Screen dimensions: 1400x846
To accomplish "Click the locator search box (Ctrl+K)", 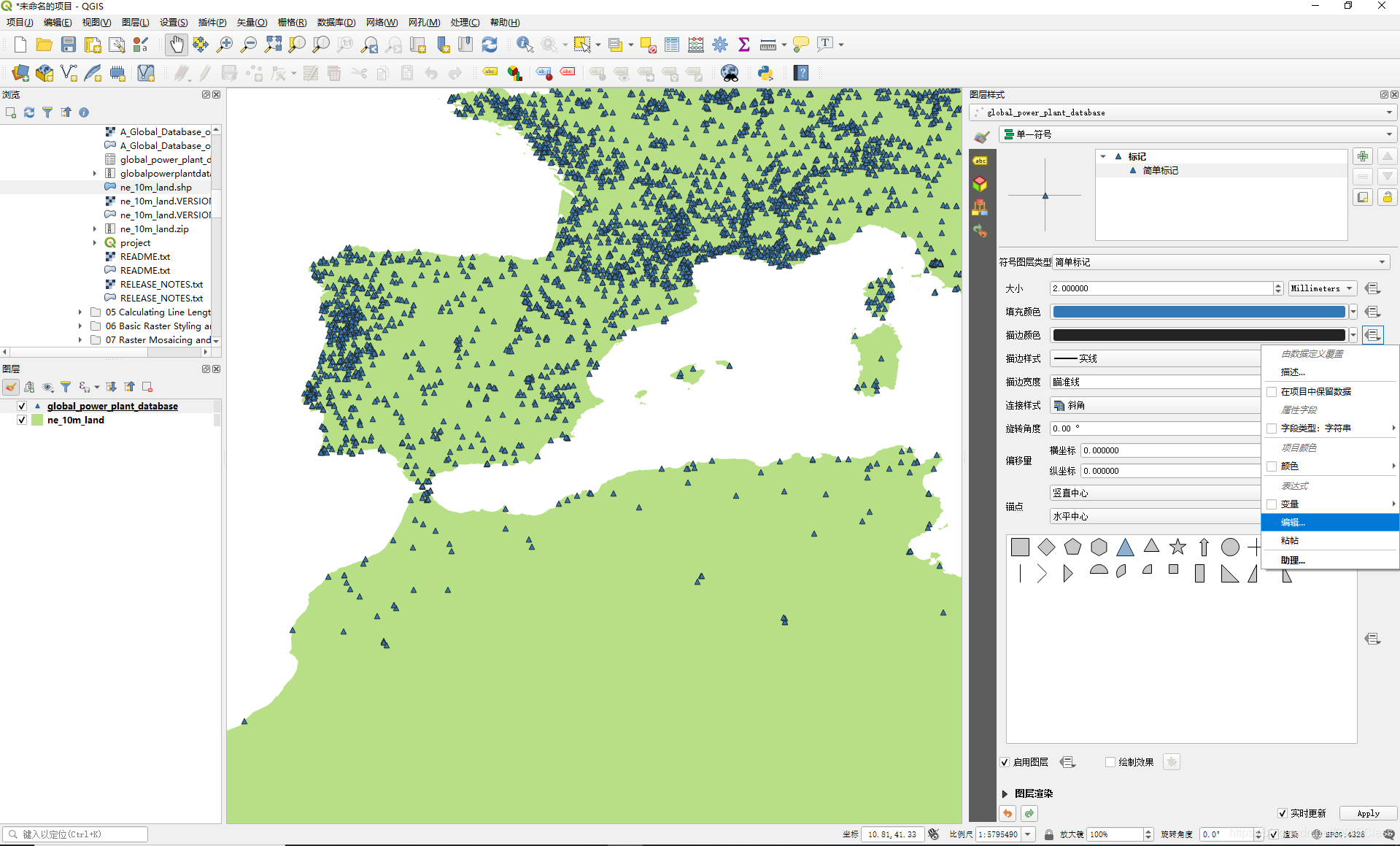I will click(75, 834).
